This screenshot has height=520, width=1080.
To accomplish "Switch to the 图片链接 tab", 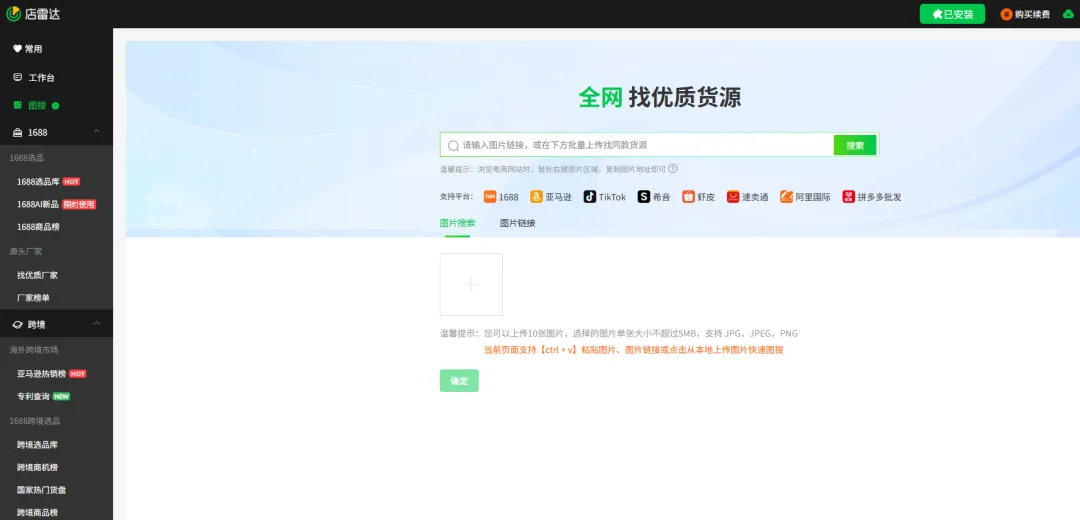I will (518, 222).
